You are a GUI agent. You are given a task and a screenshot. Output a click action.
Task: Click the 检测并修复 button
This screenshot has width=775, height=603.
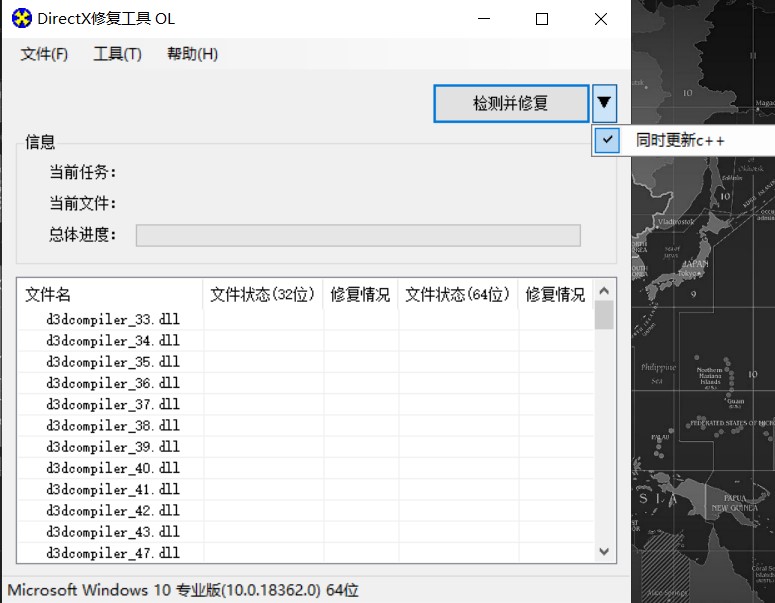pyautogui.click(x=511, y=103)
